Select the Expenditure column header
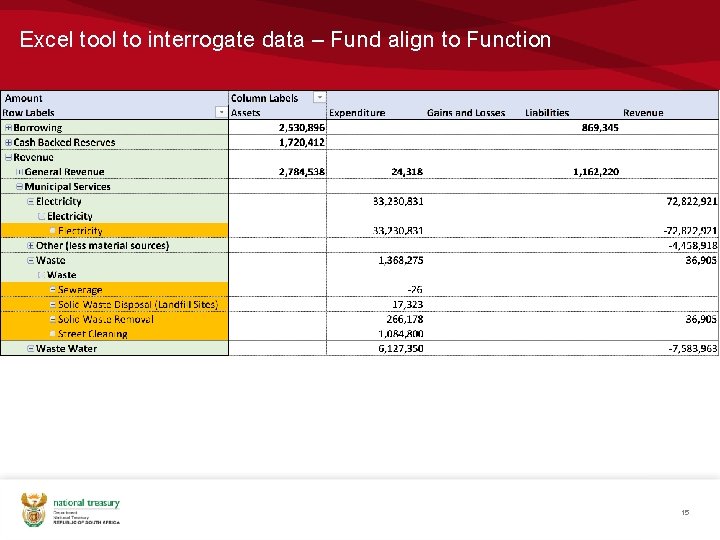Screen dimensions: 720x540 [357, 113]
